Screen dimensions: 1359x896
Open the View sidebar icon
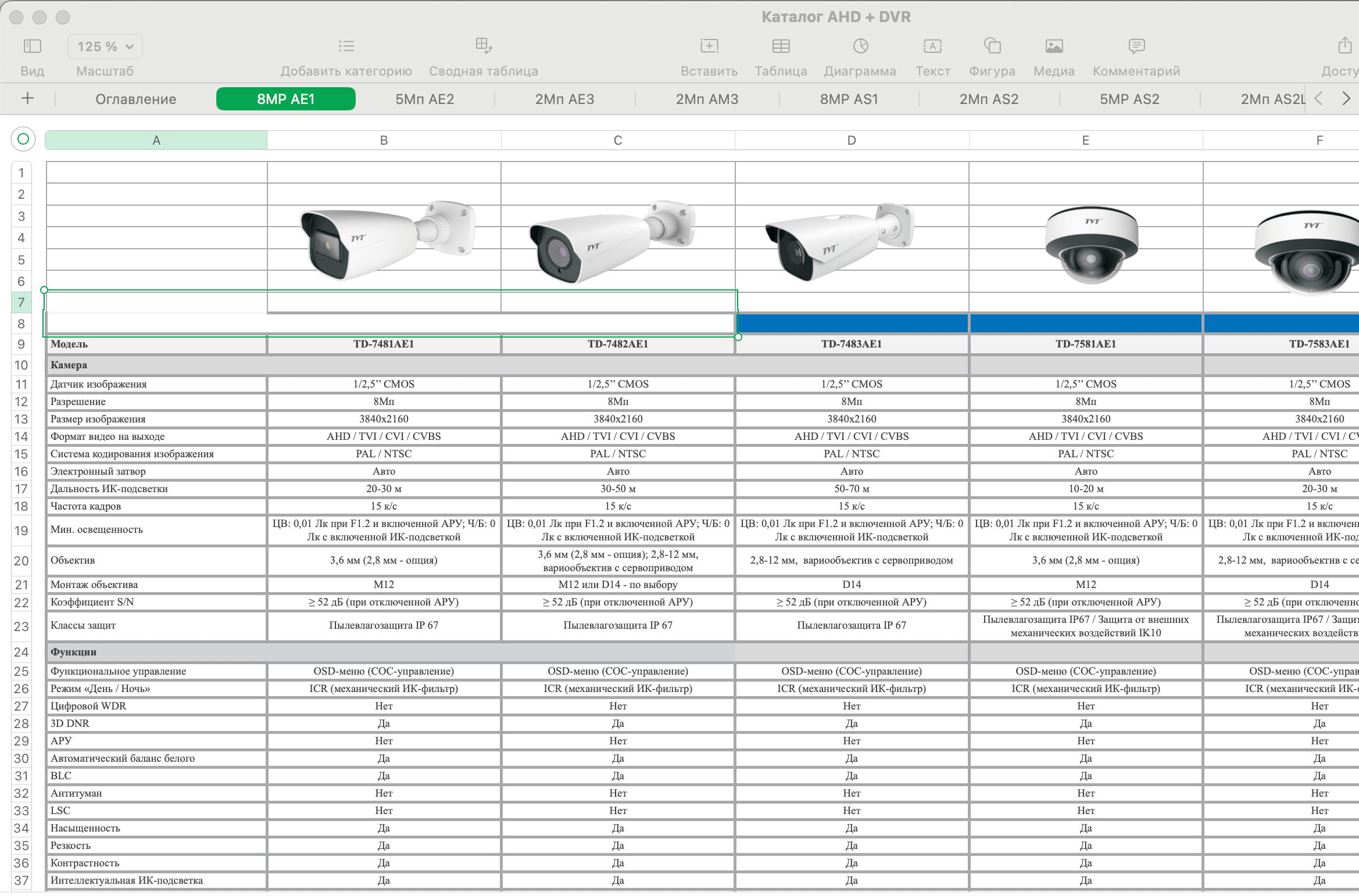tap(32, 46)
